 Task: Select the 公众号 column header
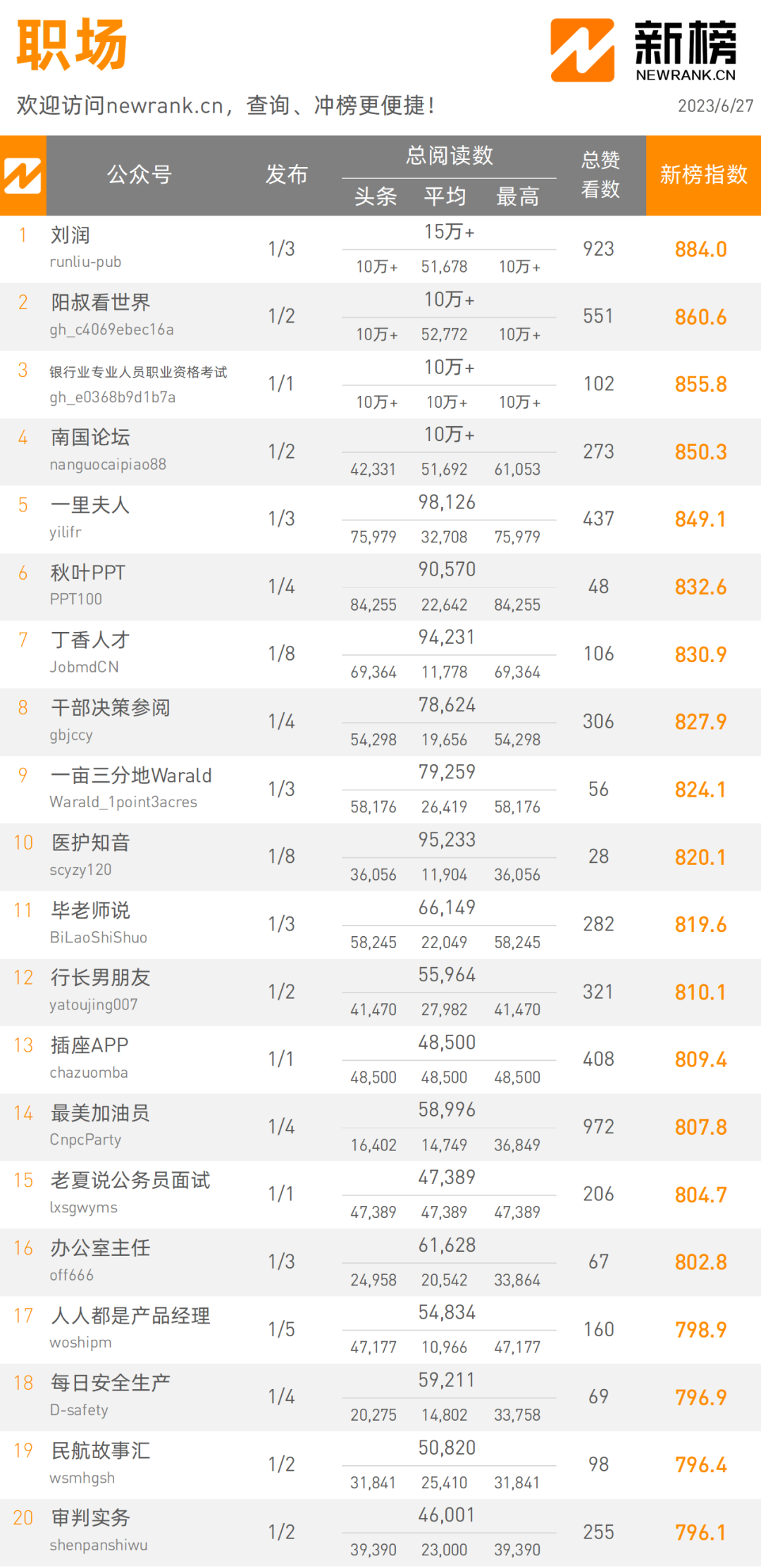139,175
